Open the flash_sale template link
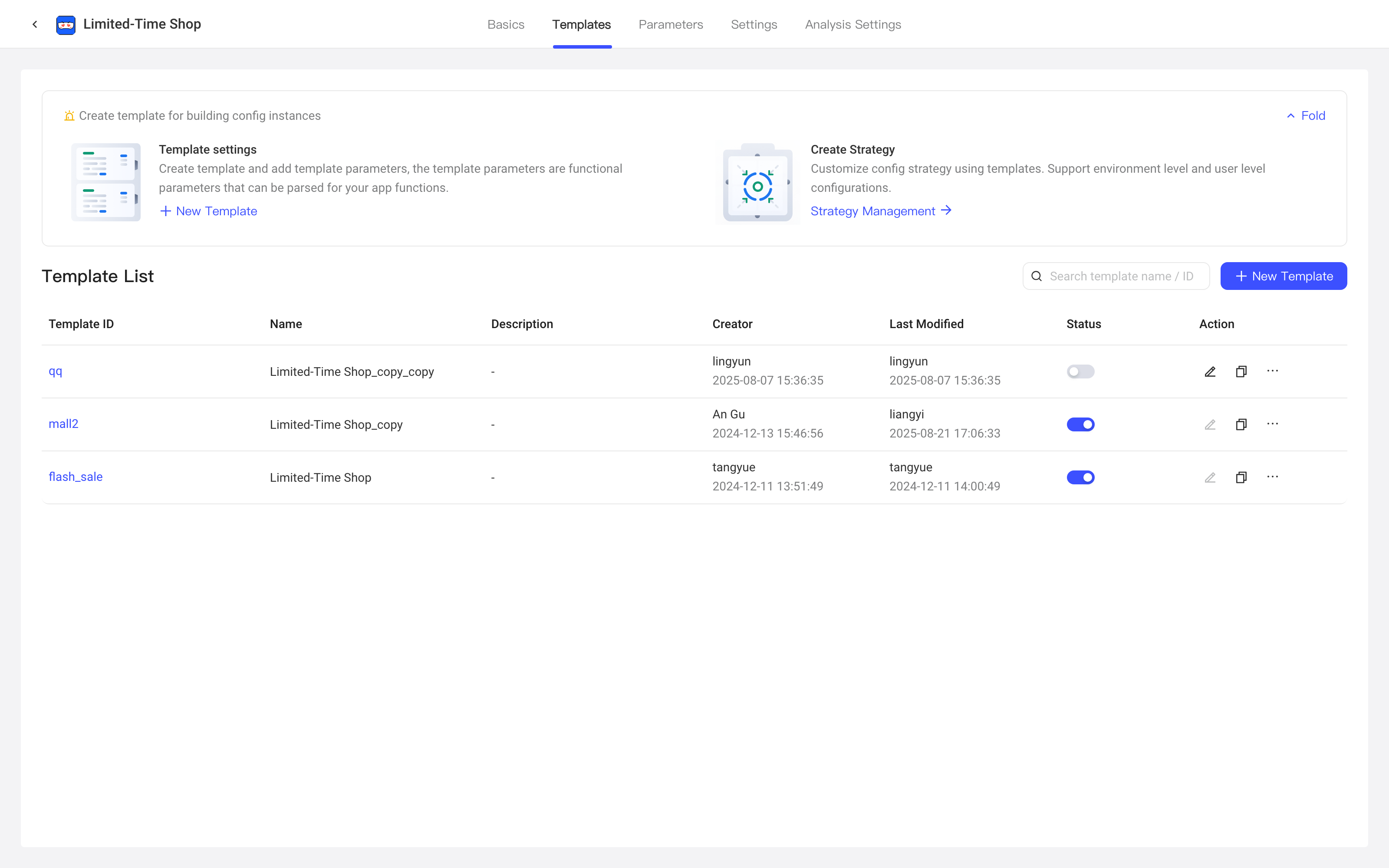Screen dimensions: 1389x868 (76, 477)
